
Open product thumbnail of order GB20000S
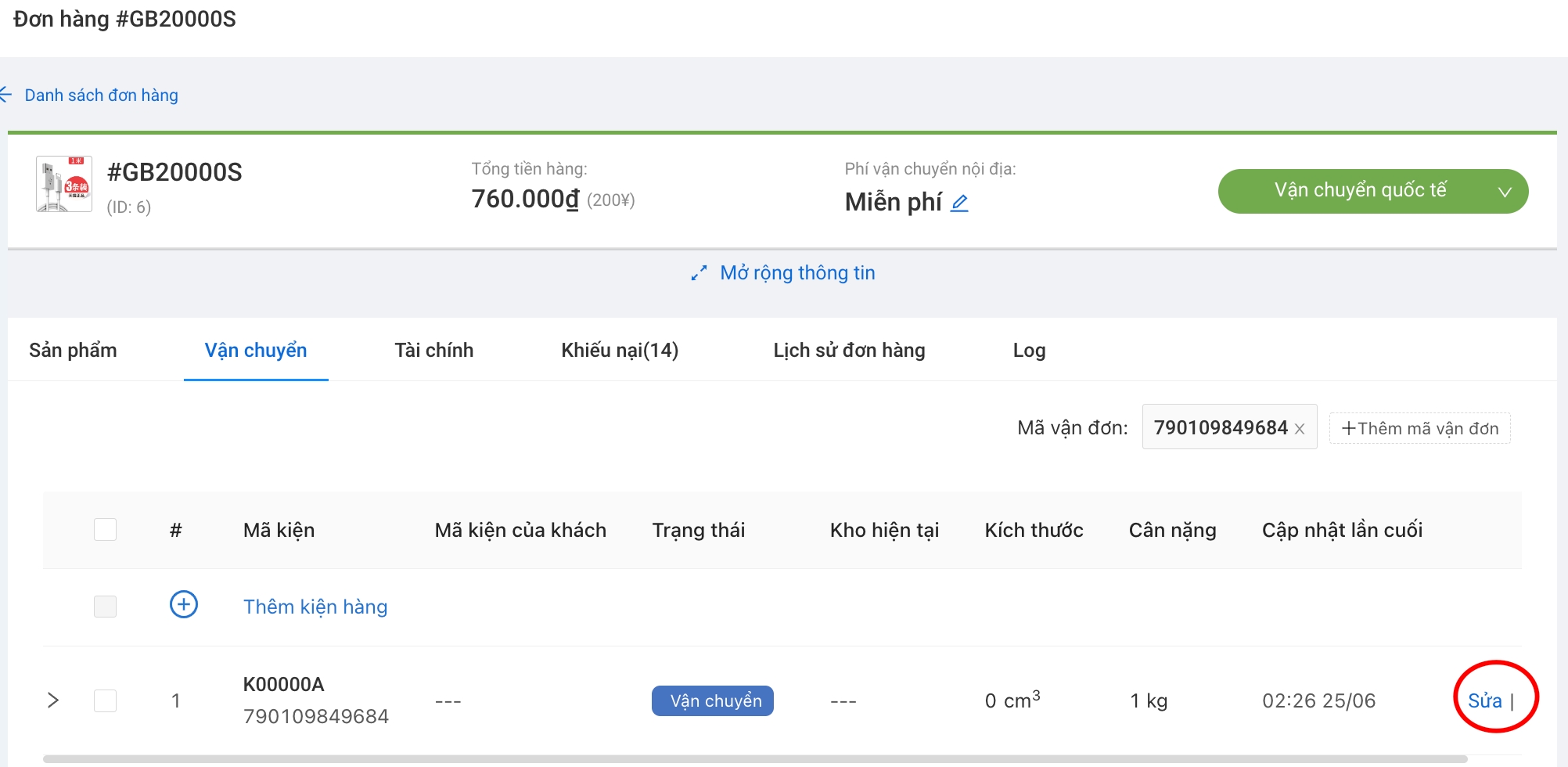point(64,185)
